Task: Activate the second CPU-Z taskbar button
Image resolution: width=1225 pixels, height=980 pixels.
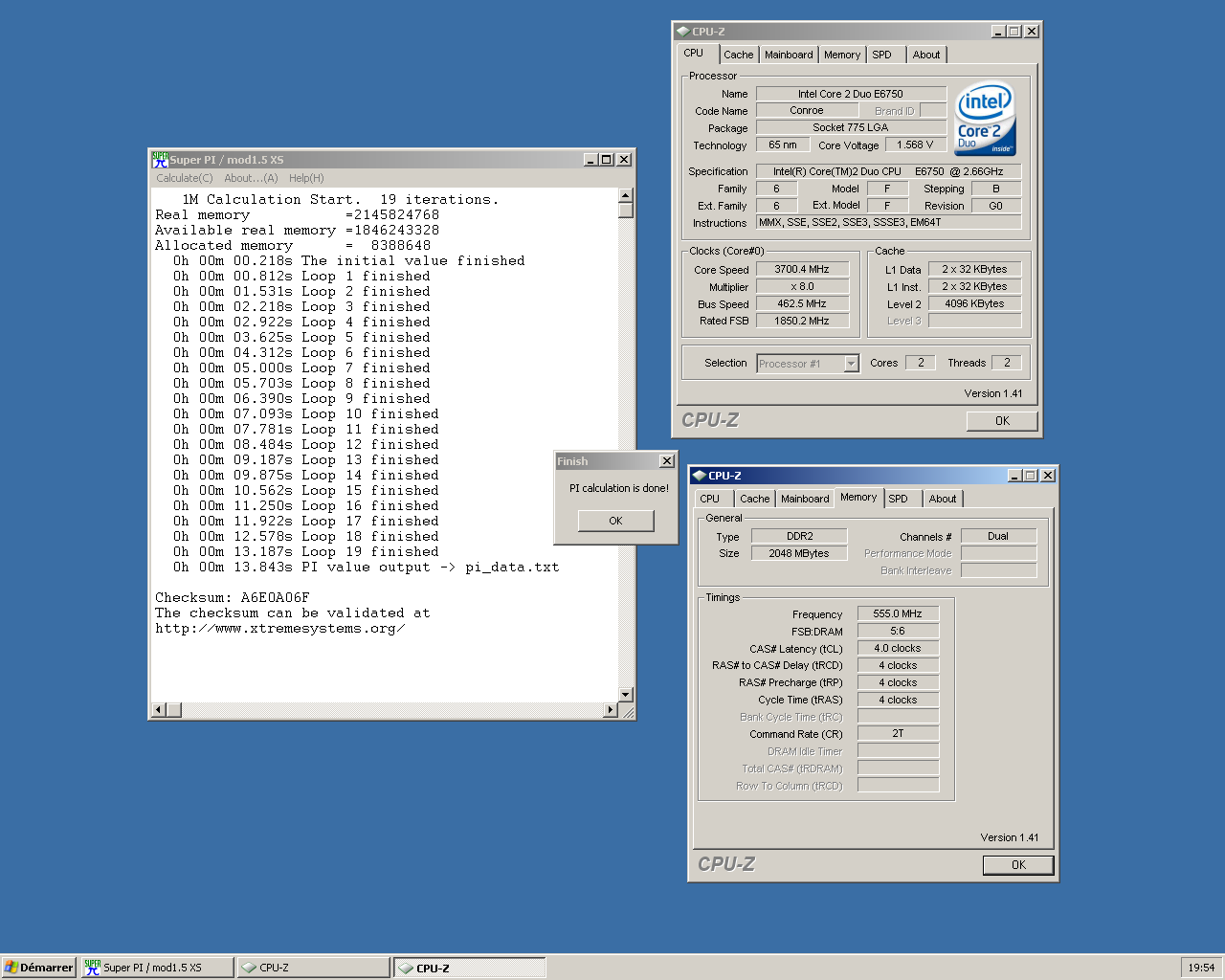Action: (x=470, y=968)
